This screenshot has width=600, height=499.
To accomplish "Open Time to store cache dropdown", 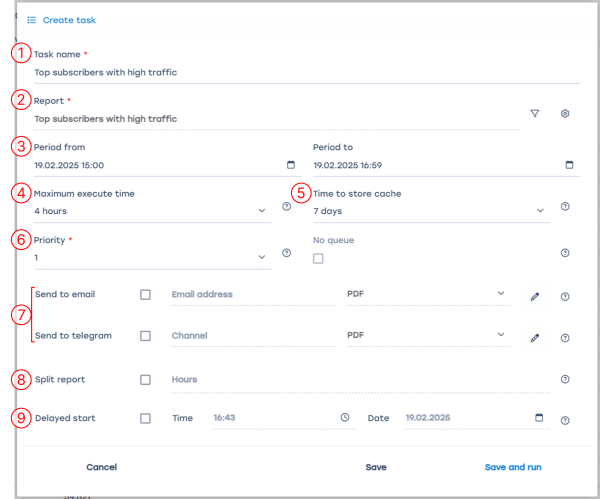I will coord(540,211).
